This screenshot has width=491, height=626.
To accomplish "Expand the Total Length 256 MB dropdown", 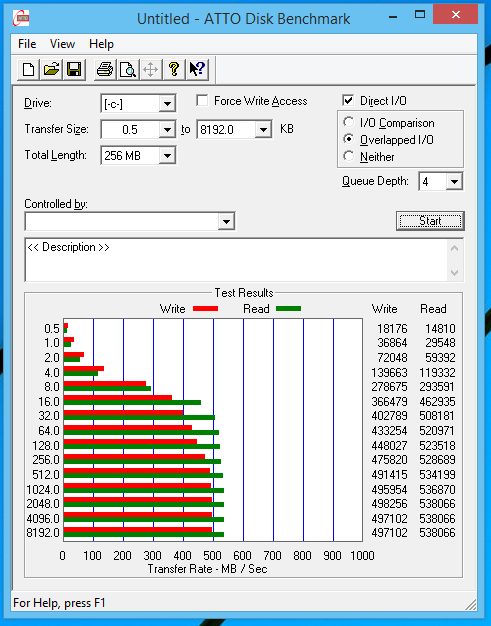I will (167, 155).
